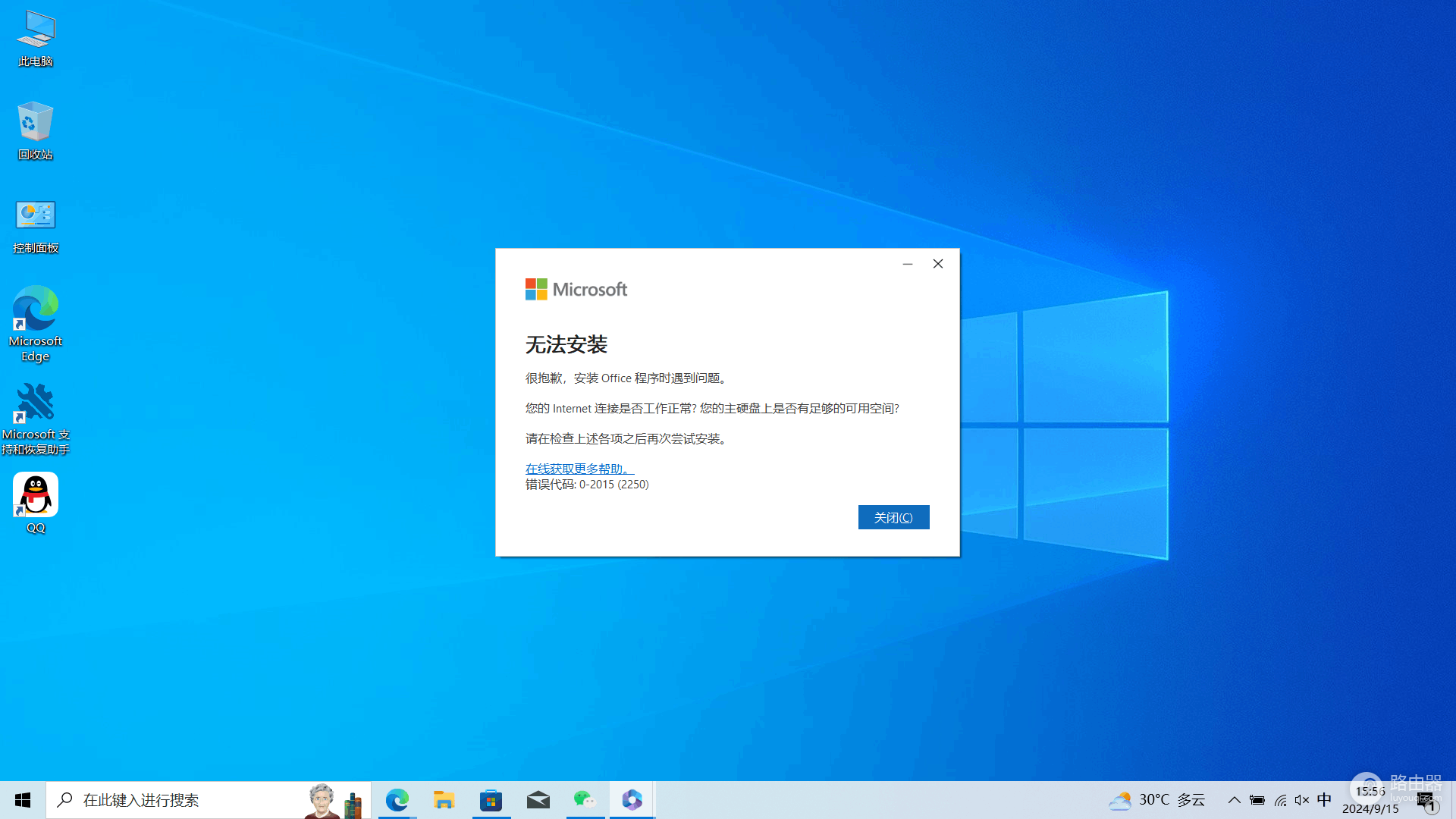Viewport: 1456px width, 819px height.
Task: Select Microsoft 支持和恢复助手 desktop icon
Action: (x=36, y=418)
